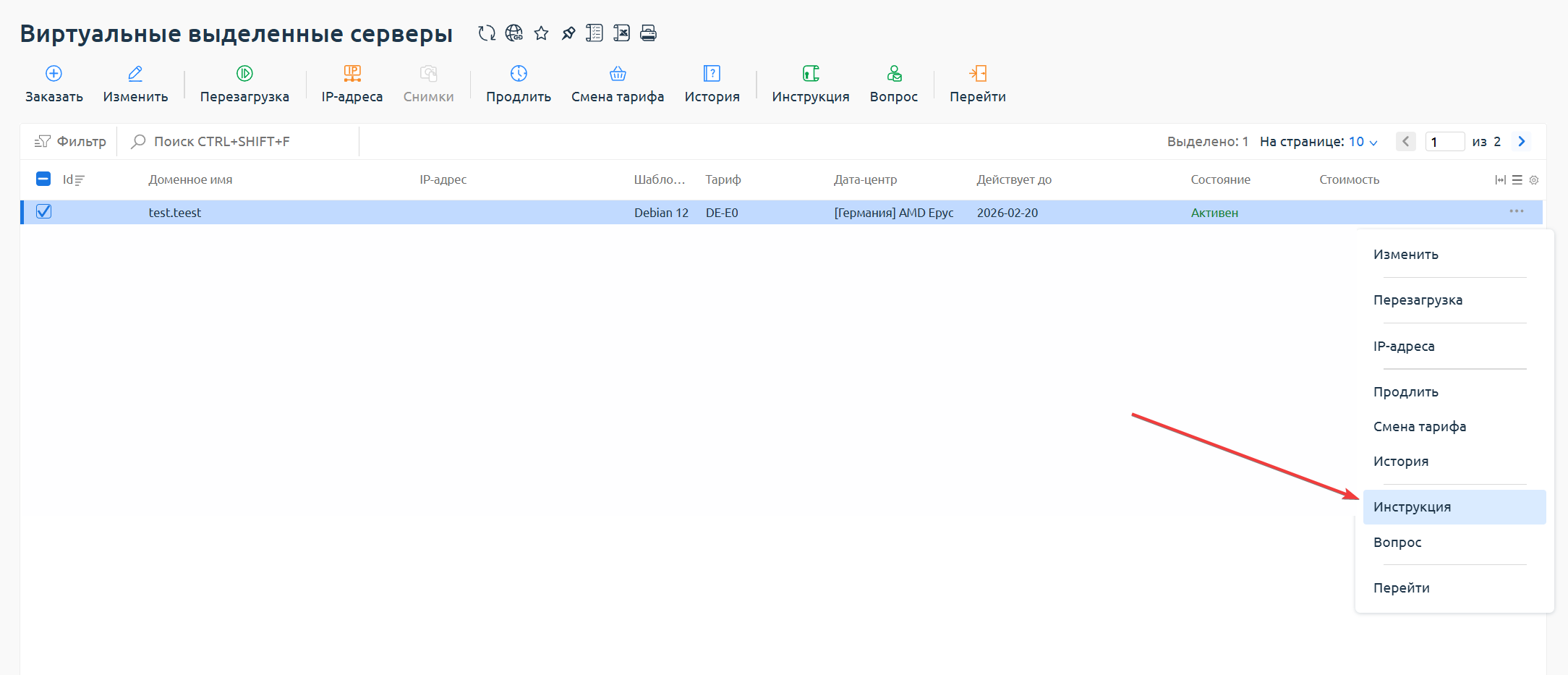The image size is (1568, 675).
Task: Open table settings gear icon
Action: 1534,180
